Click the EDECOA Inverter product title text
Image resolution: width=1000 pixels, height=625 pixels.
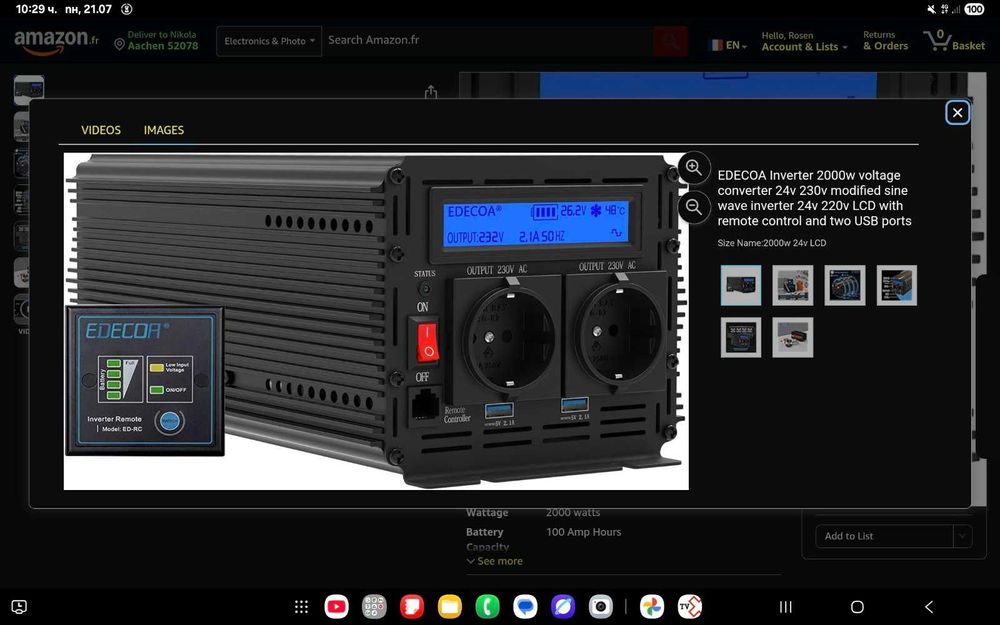click(x=814, y=198)
